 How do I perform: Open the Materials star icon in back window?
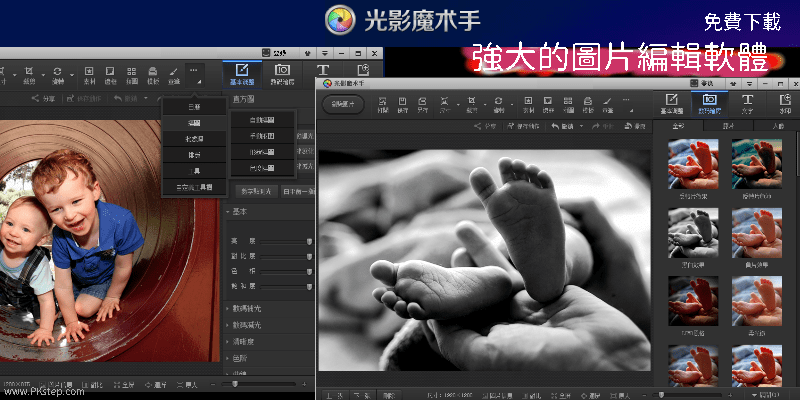89,74
